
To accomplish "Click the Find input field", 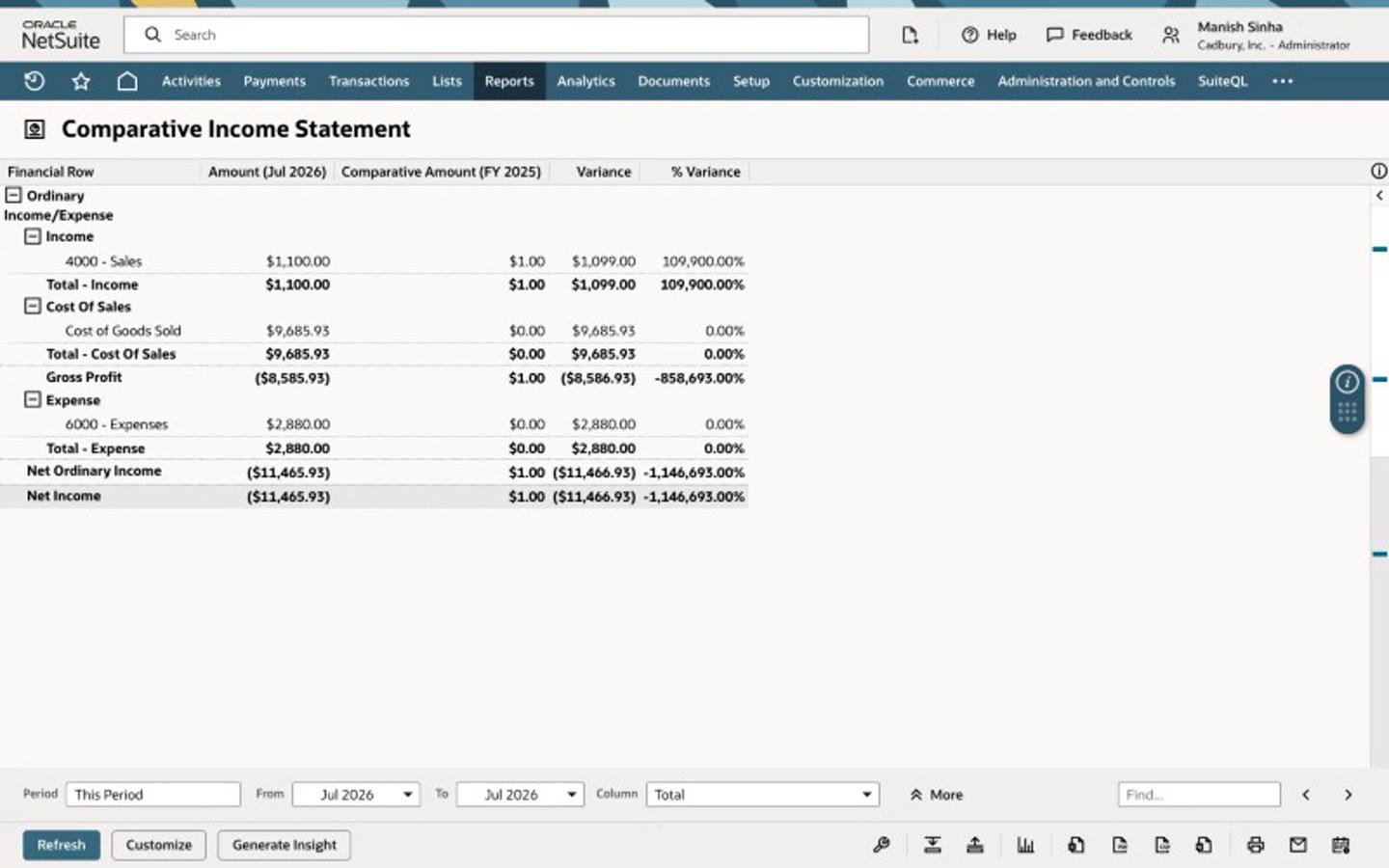I will point(1199,795).
